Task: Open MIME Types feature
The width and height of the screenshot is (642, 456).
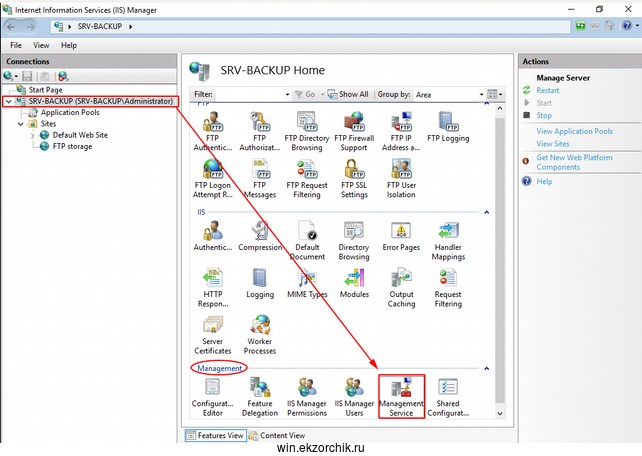Action: (x=307, y=283)
